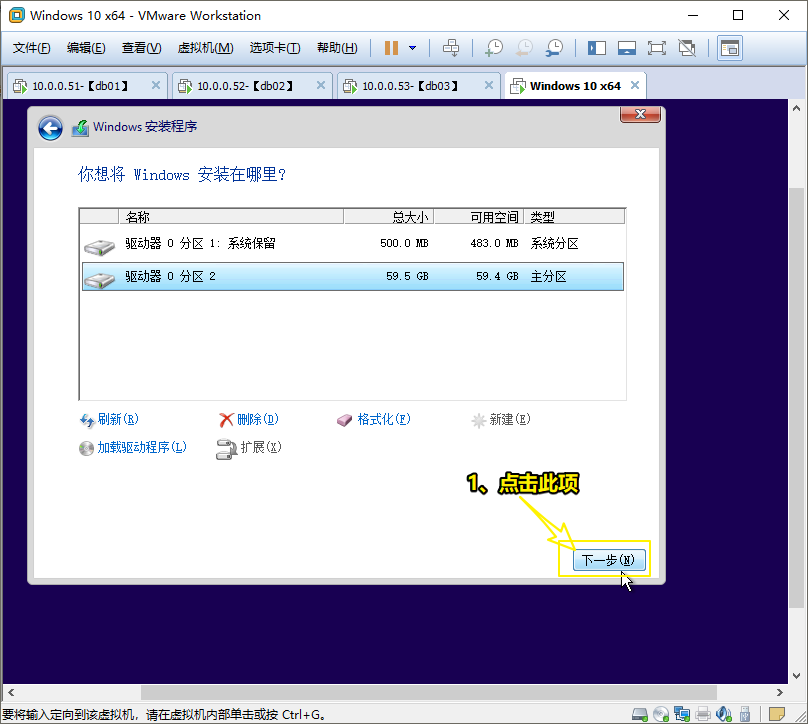Open the 查看(V) menu

tap(141, 48)
